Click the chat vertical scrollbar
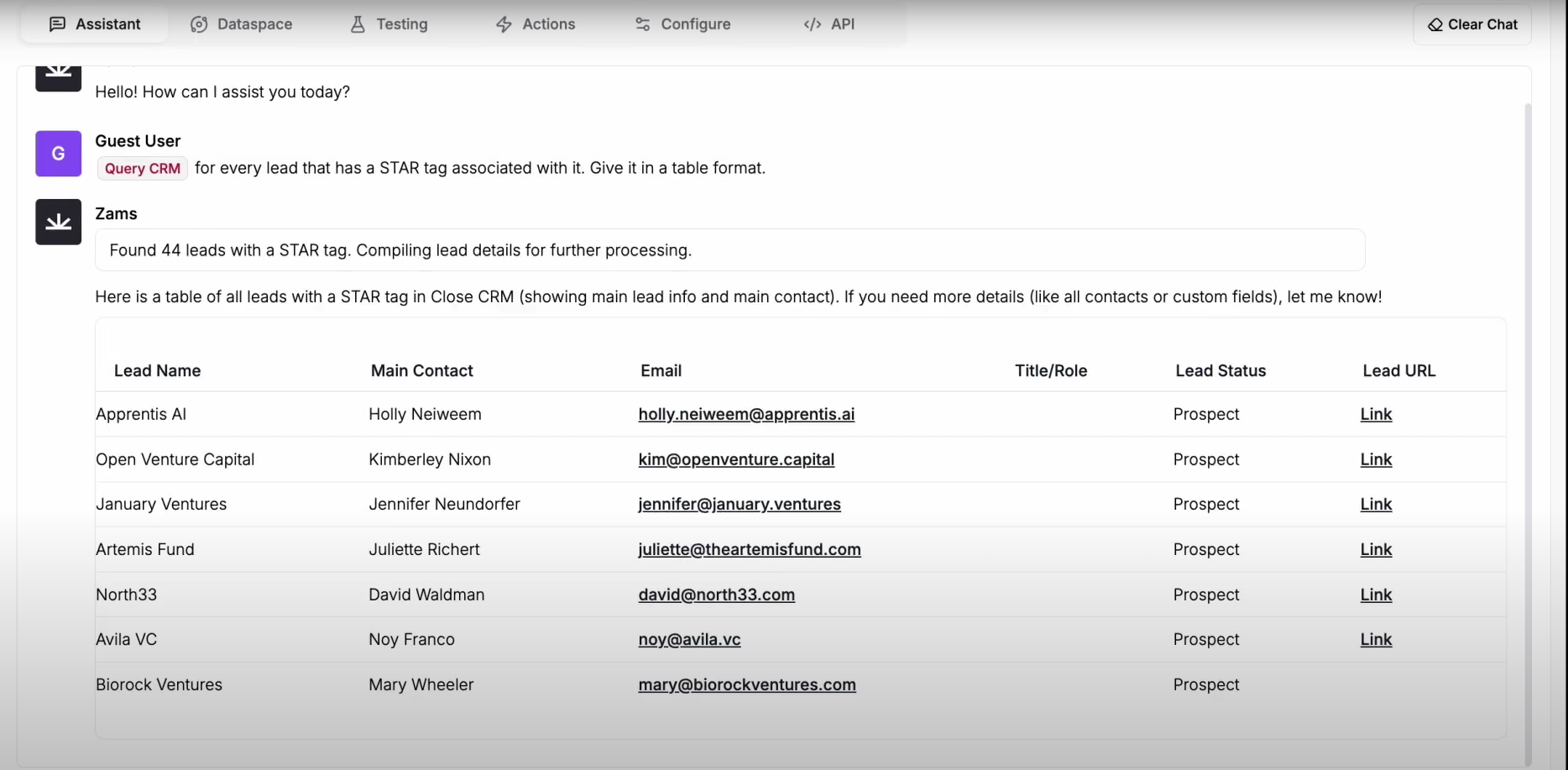 pyautogui.click(x=1528, y=420)
